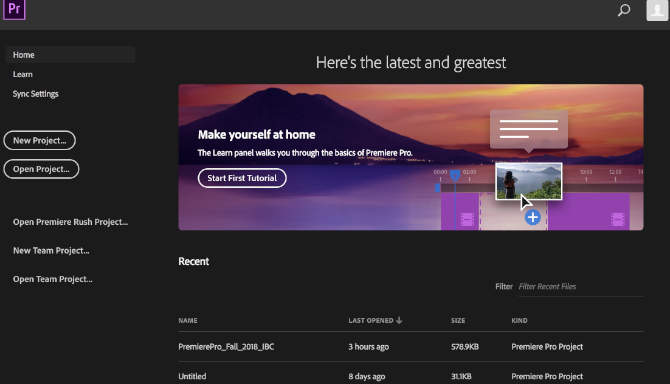Image resolution: width=670 pixels, height=384 pixels.
Task: Choose Open Premiere Rush Project
Action: click(x=71, y=222)
